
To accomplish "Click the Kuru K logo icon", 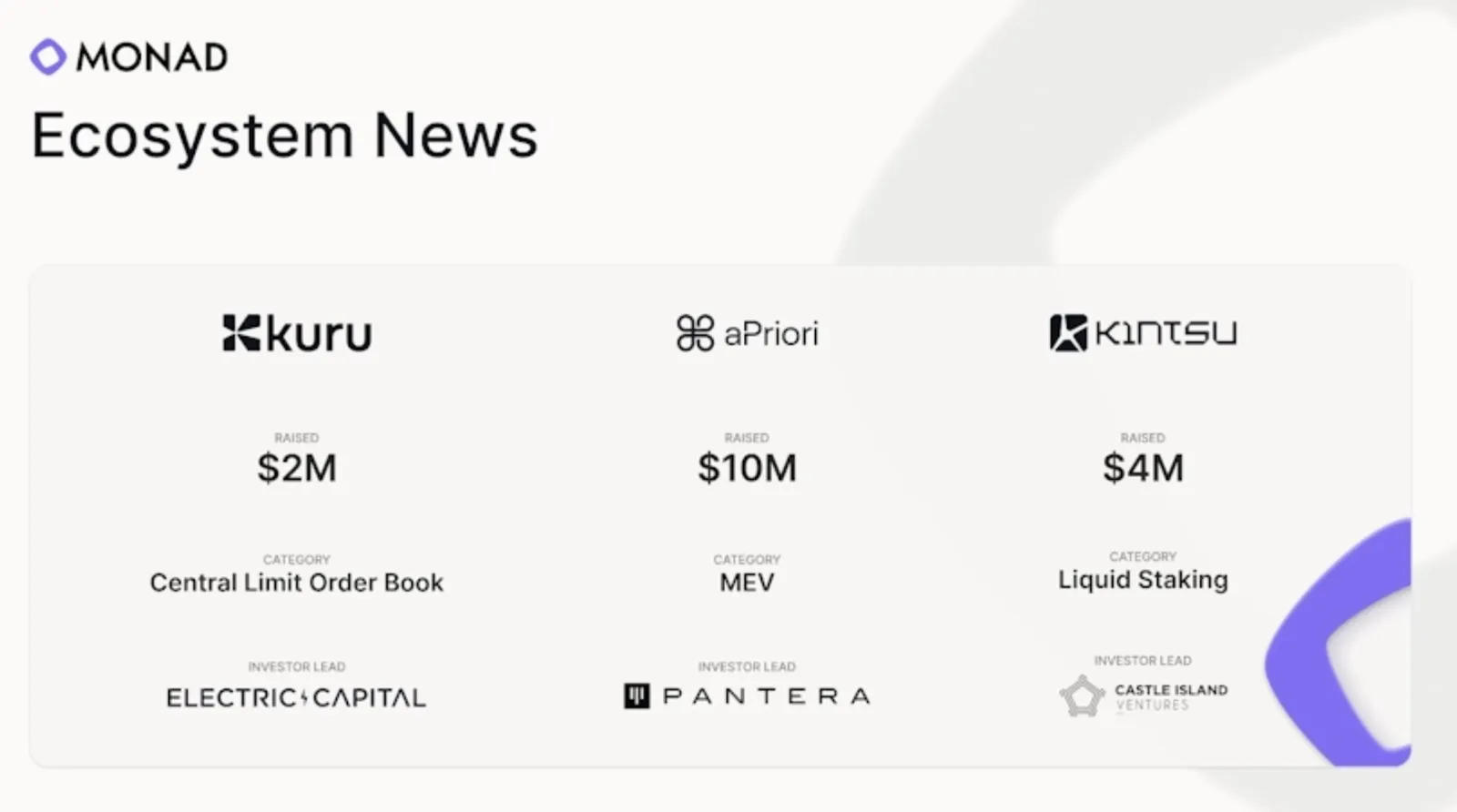I will pyautogui.click(x=241, y=332).
